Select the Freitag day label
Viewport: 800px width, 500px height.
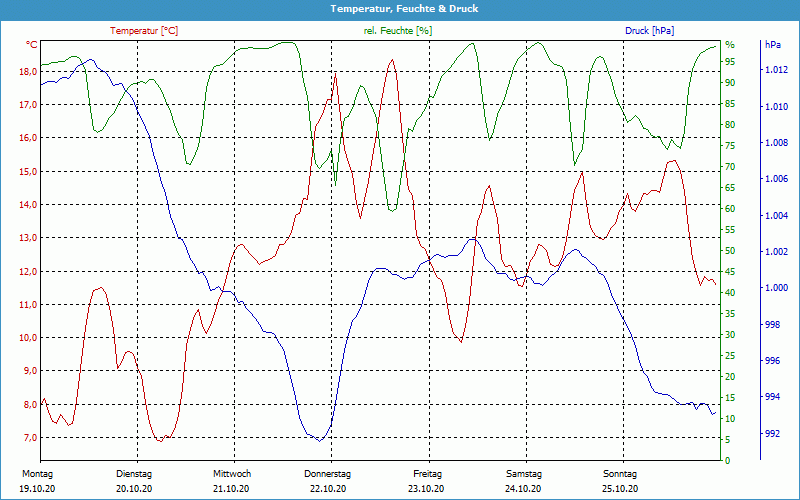point(427,473)
